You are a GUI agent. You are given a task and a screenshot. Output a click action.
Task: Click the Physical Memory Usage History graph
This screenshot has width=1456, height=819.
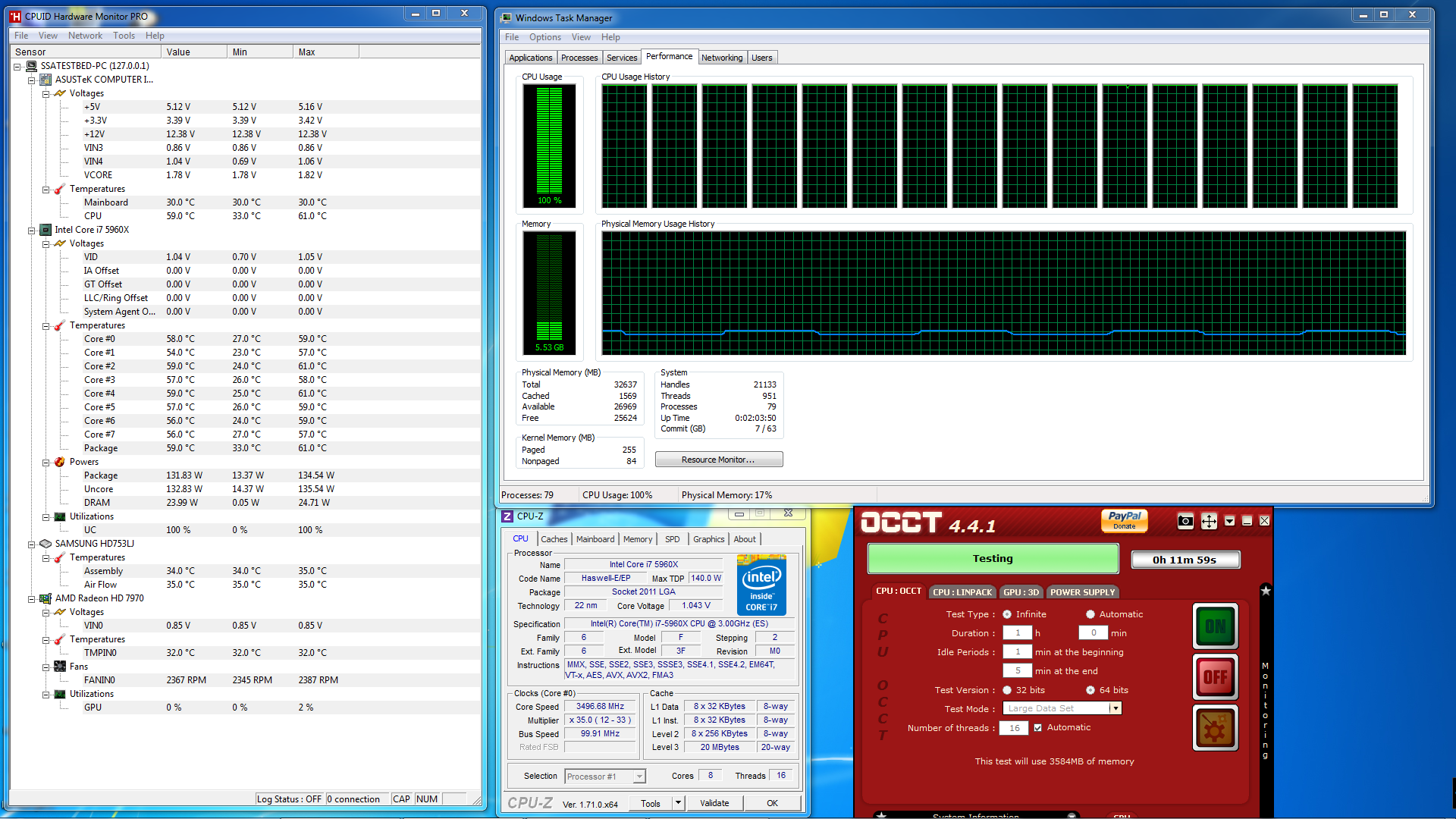[x=1003, y=293]
